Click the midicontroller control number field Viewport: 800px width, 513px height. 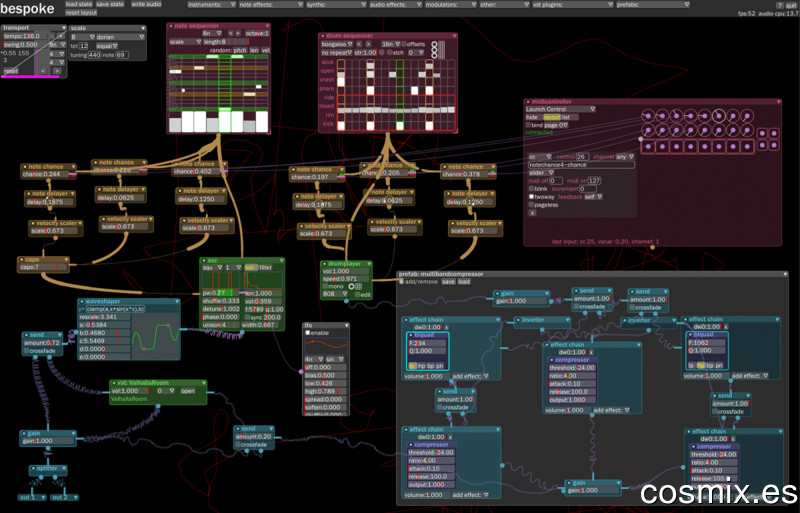[583, 157]
